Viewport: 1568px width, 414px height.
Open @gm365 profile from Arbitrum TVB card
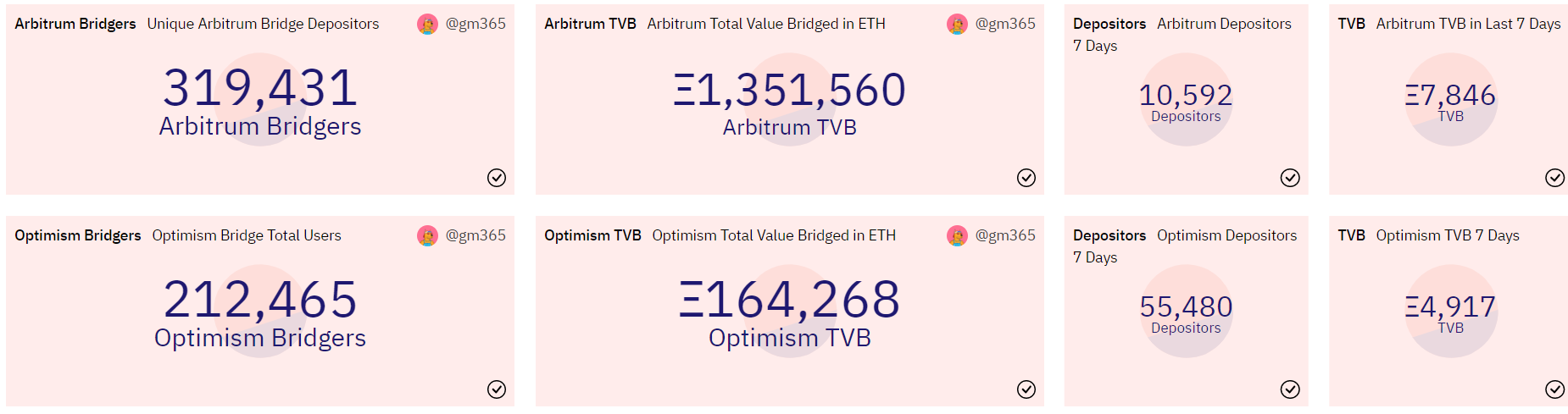[x=1005, y=24]
